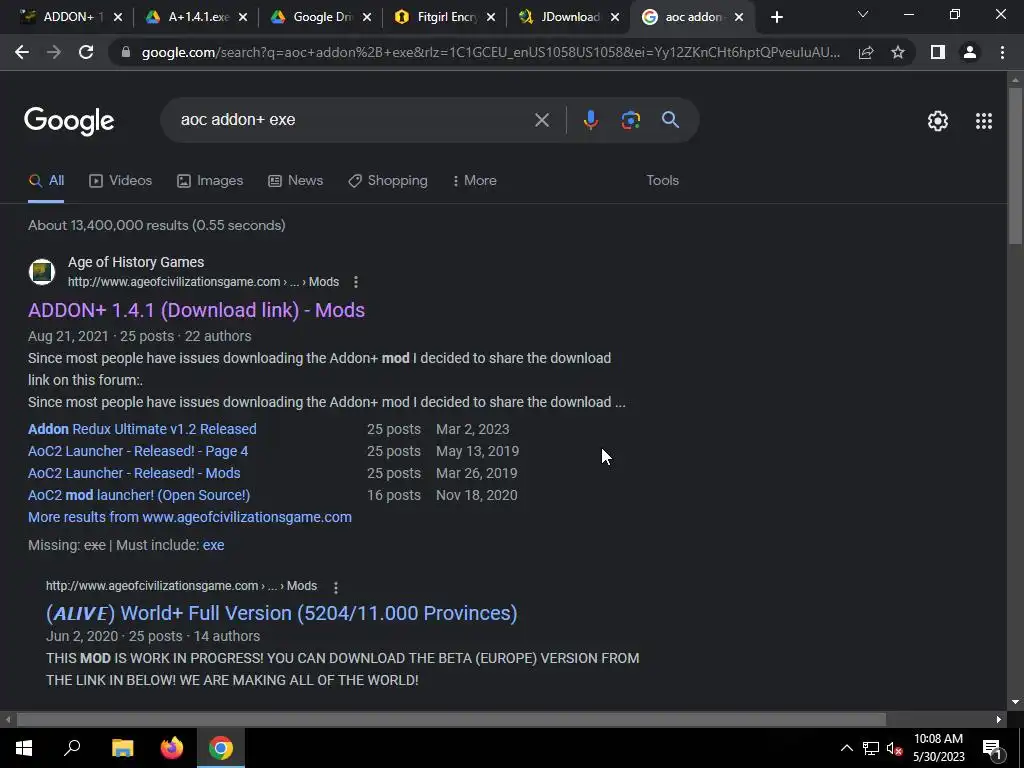Click Chrome taskbar icon
This screenshot has height=768, width=1024.
pyautogui.click(x=221, y=748)
